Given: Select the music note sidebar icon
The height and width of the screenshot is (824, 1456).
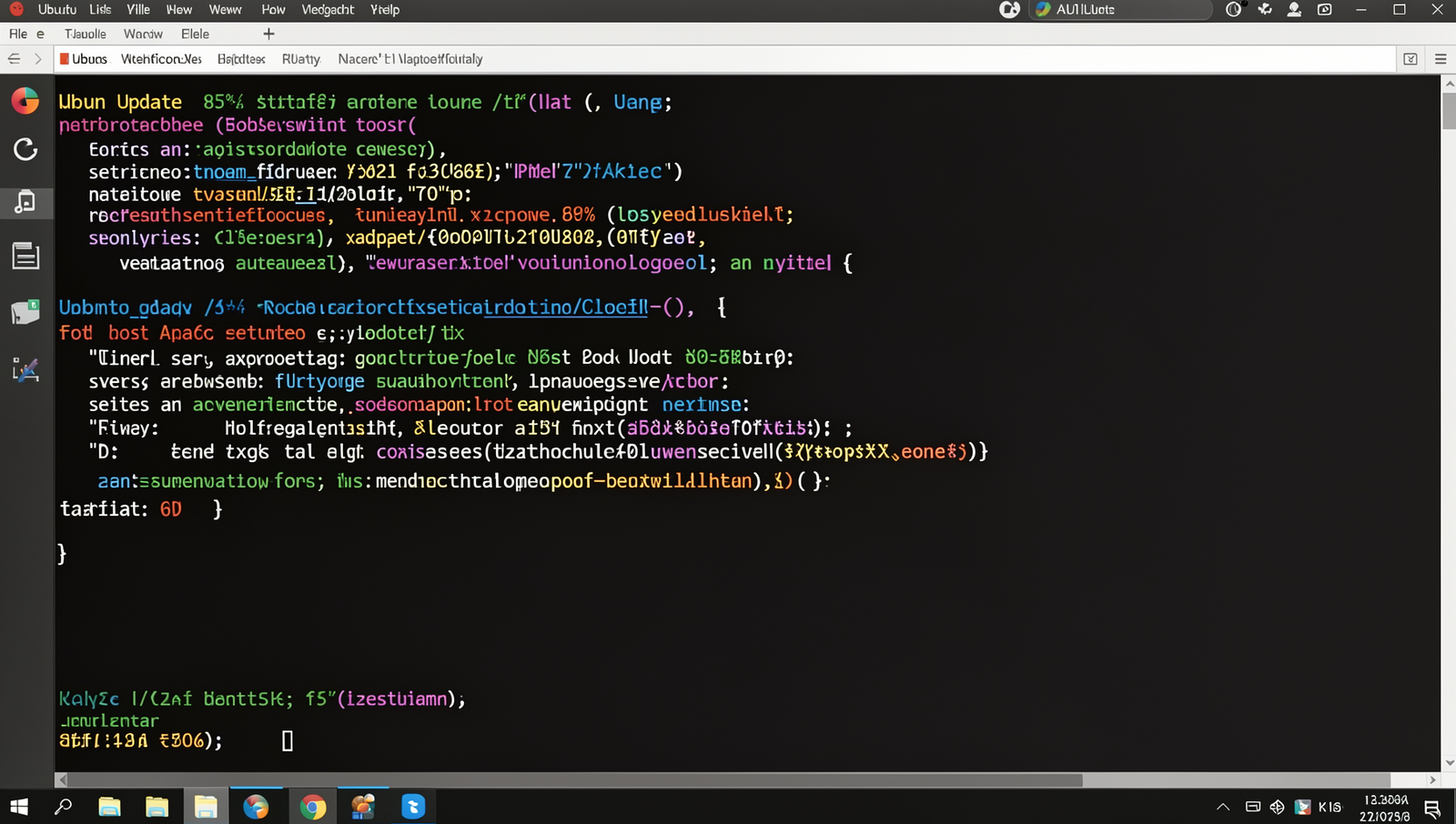Looking at the screenshot, I should click(x=25, y=202).
